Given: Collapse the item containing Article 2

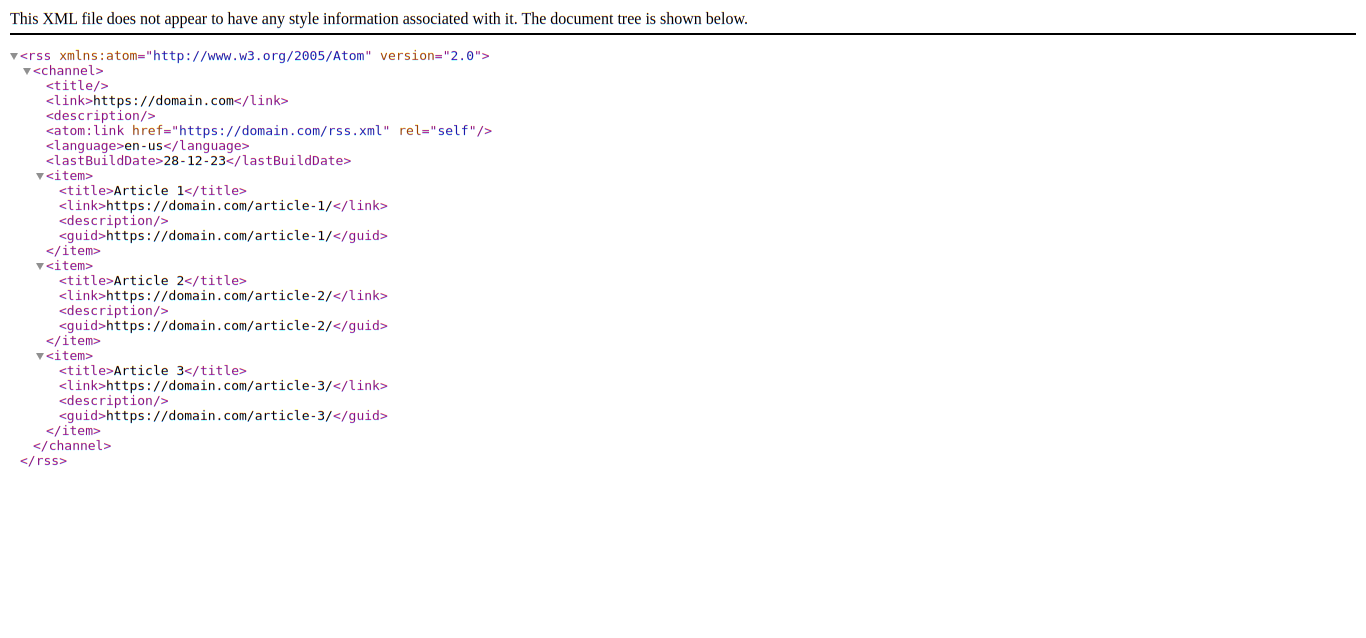Looking at the screenshot, I should click(40, 266).
